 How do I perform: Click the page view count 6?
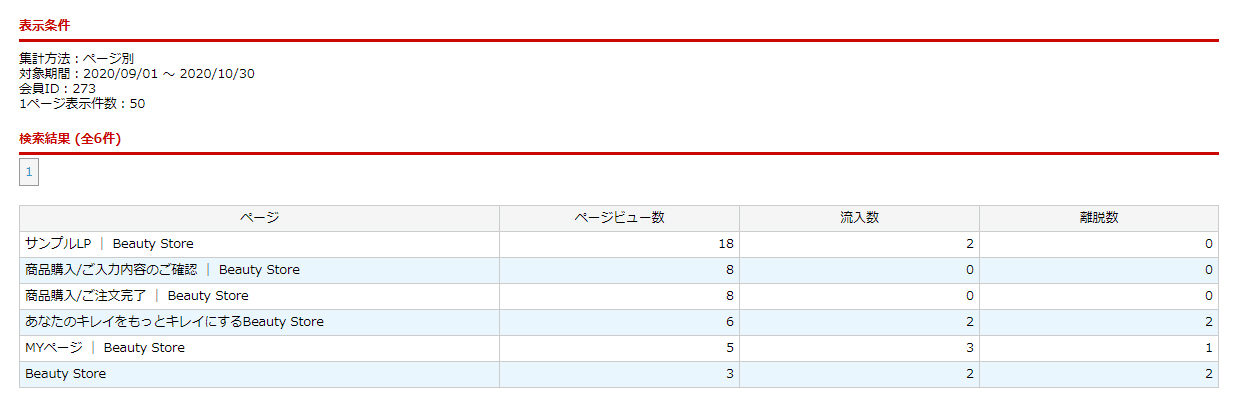pyautogui.click(x=730, y=322)
